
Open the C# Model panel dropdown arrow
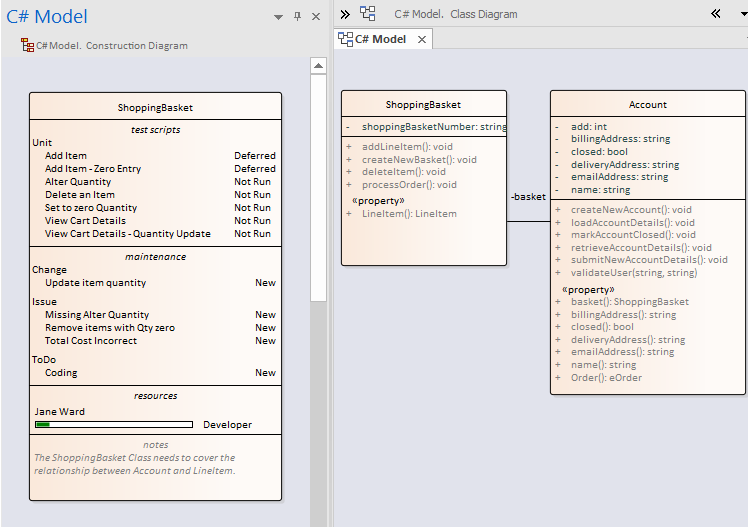click(x=278, y=17)
